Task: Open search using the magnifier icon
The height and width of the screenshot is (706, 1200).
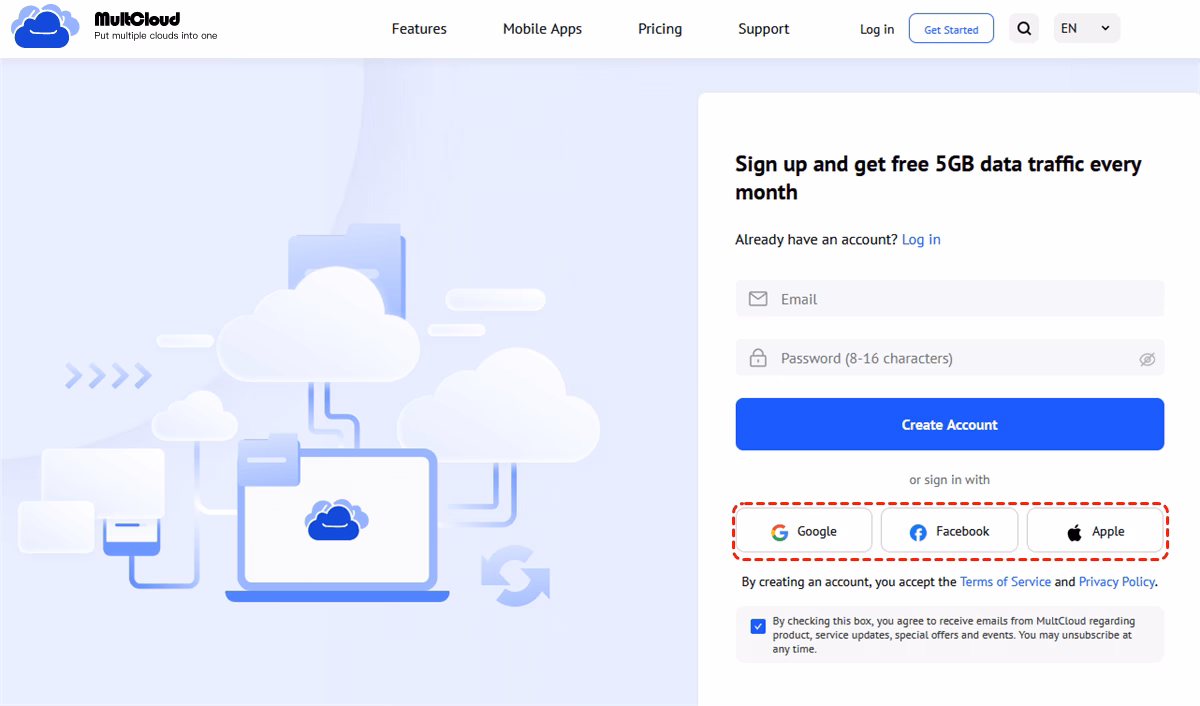Action: tap(1023, 28)
